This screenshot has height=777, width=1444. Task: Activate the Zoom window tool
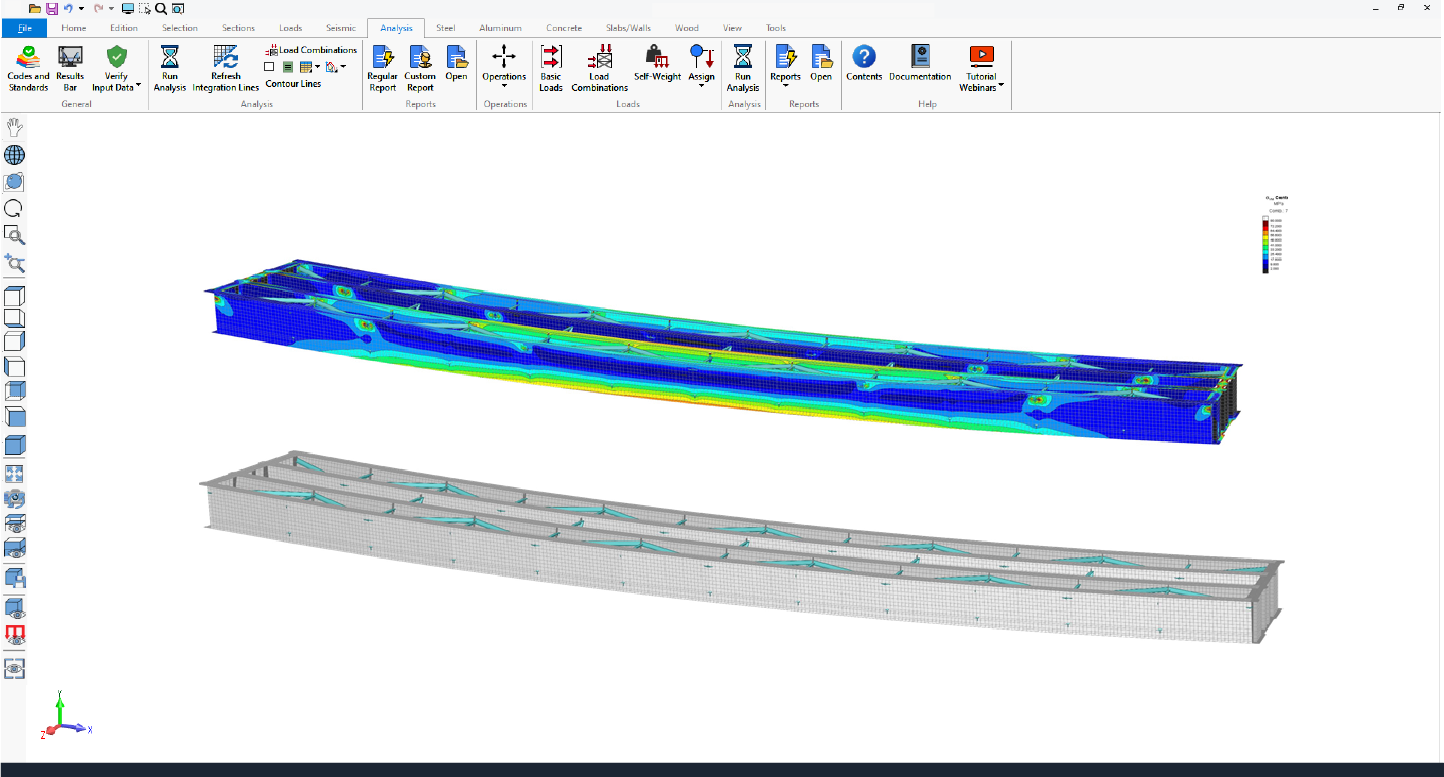(14, 235)
